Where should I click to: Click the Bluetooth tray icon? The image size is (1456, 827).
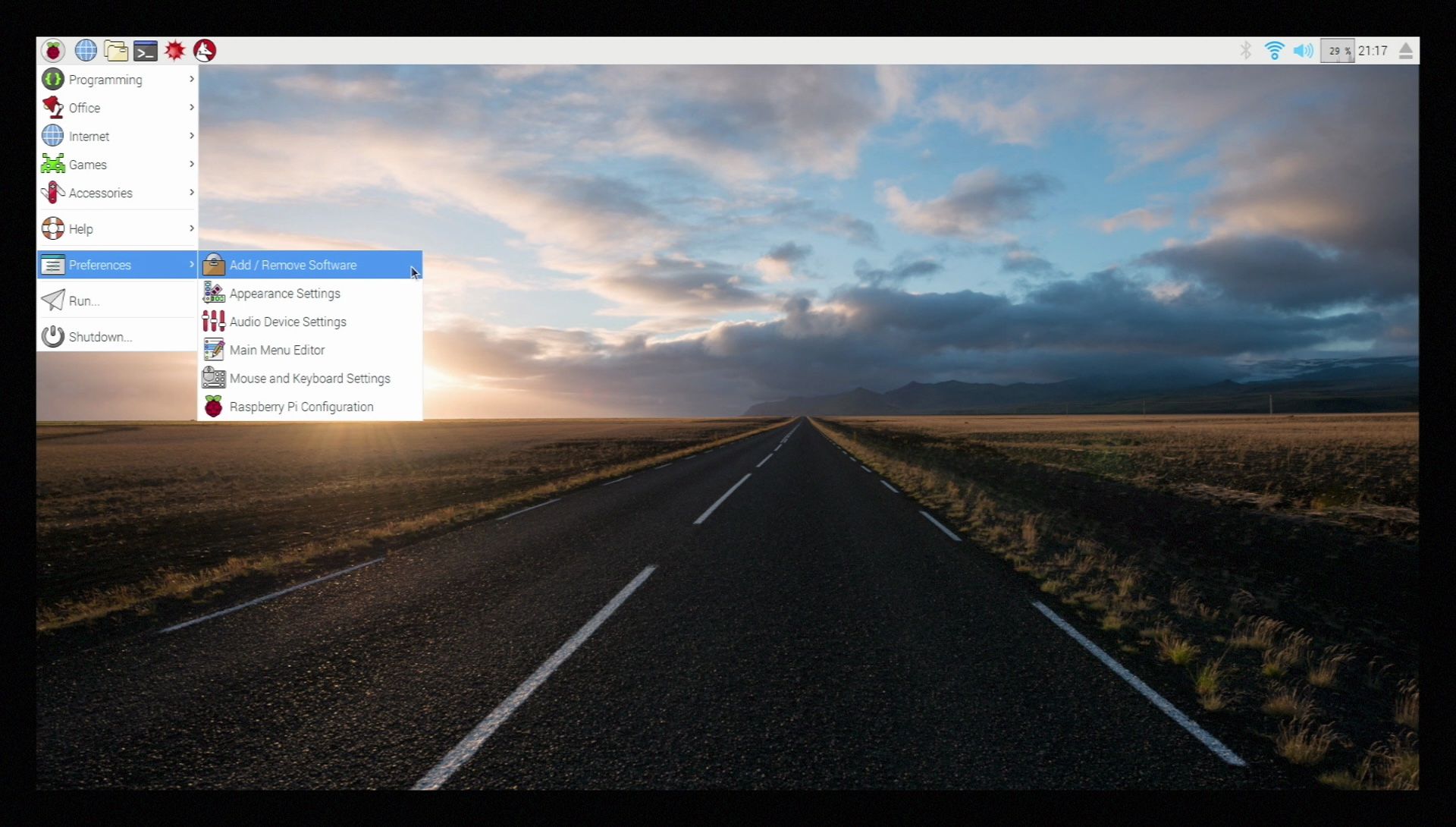click(x=1245, y=51)
